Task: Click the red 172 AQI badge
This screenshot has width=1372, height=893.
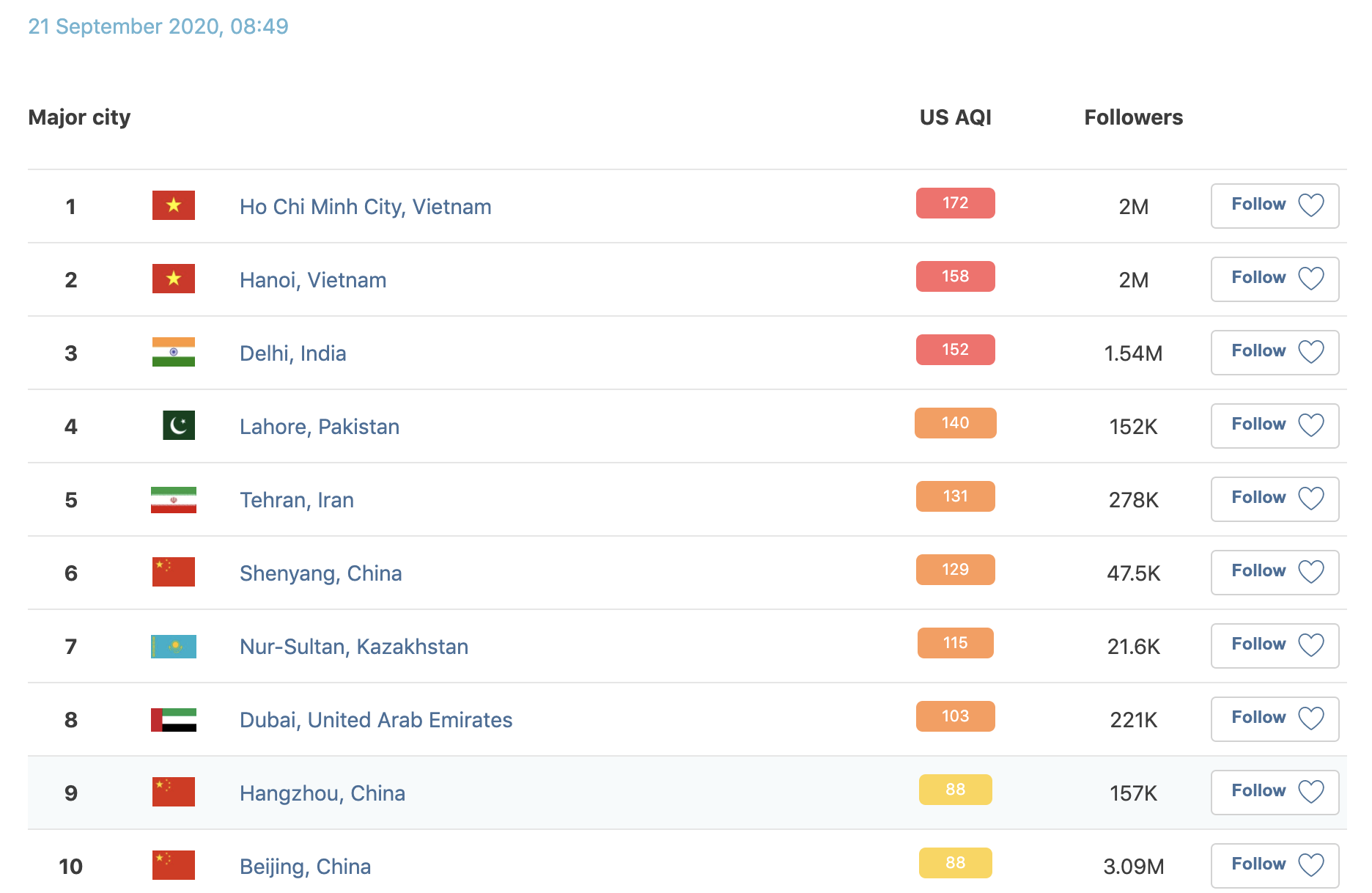Action: (955, 203)
